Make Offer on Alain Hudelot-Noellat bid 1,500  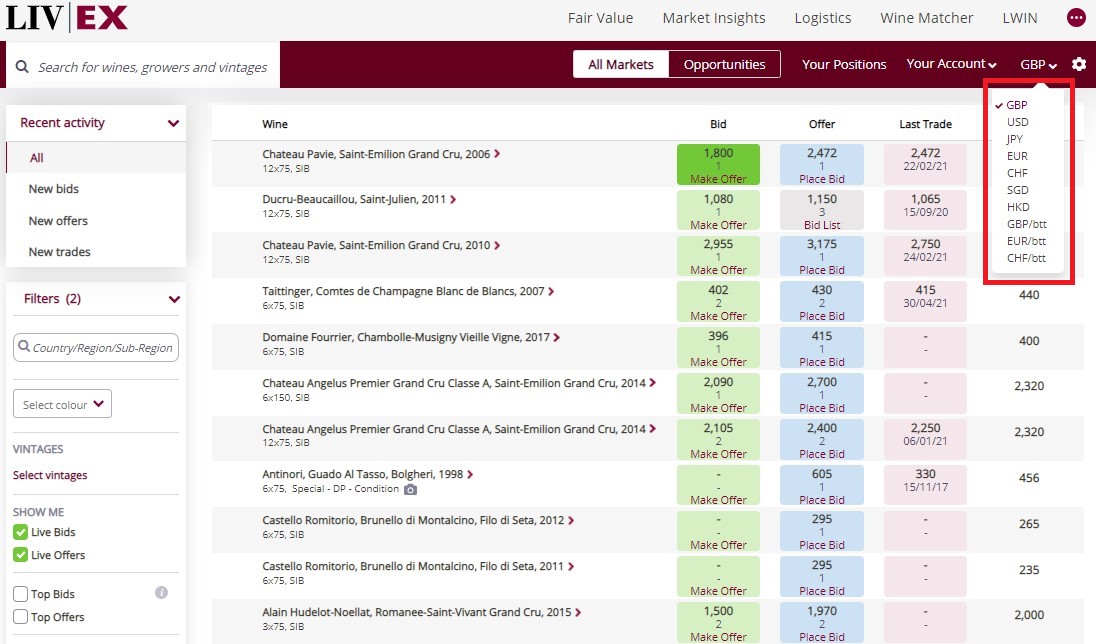(718, 637)
